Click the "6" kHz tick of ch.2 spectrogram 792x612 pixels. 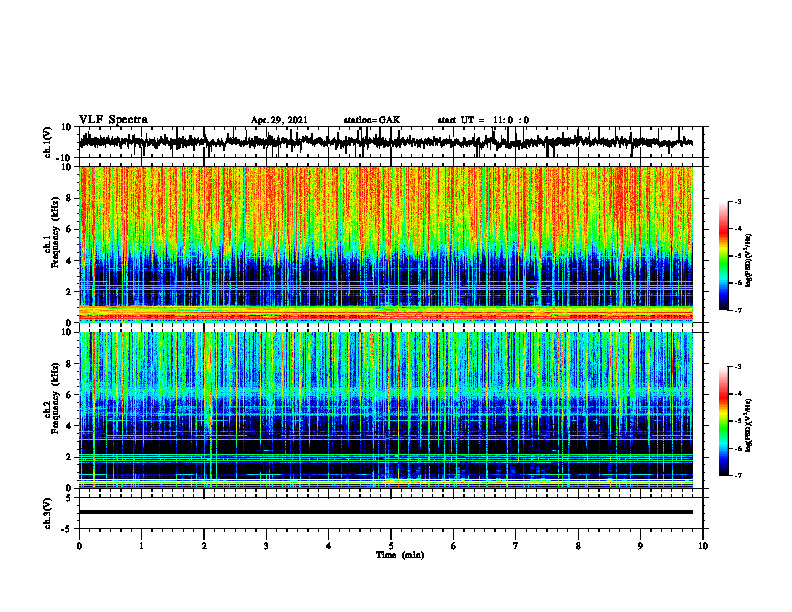point(69,395)
